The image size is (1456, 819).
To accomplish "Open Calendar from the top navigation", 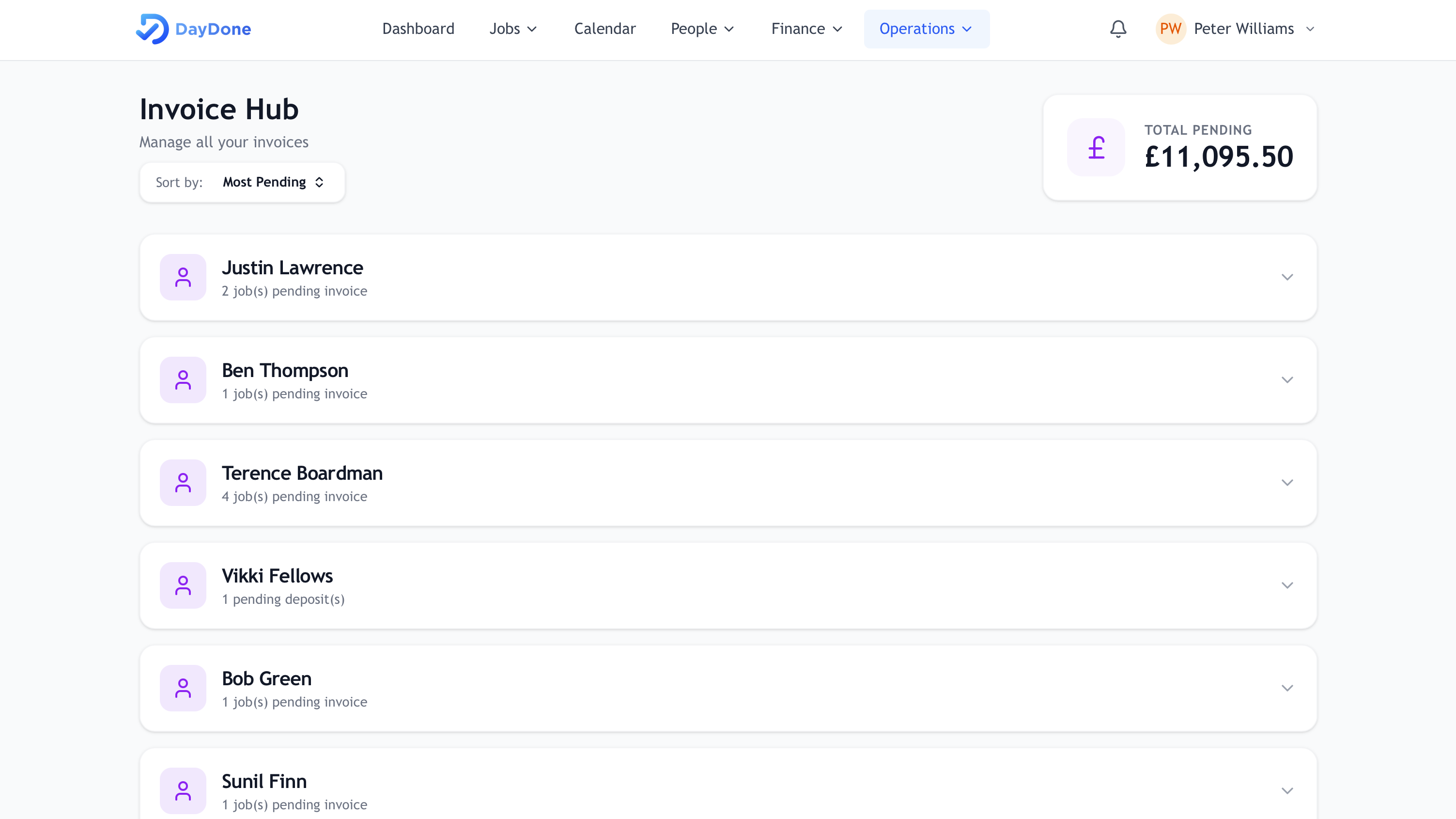I will tap(605, 29).
